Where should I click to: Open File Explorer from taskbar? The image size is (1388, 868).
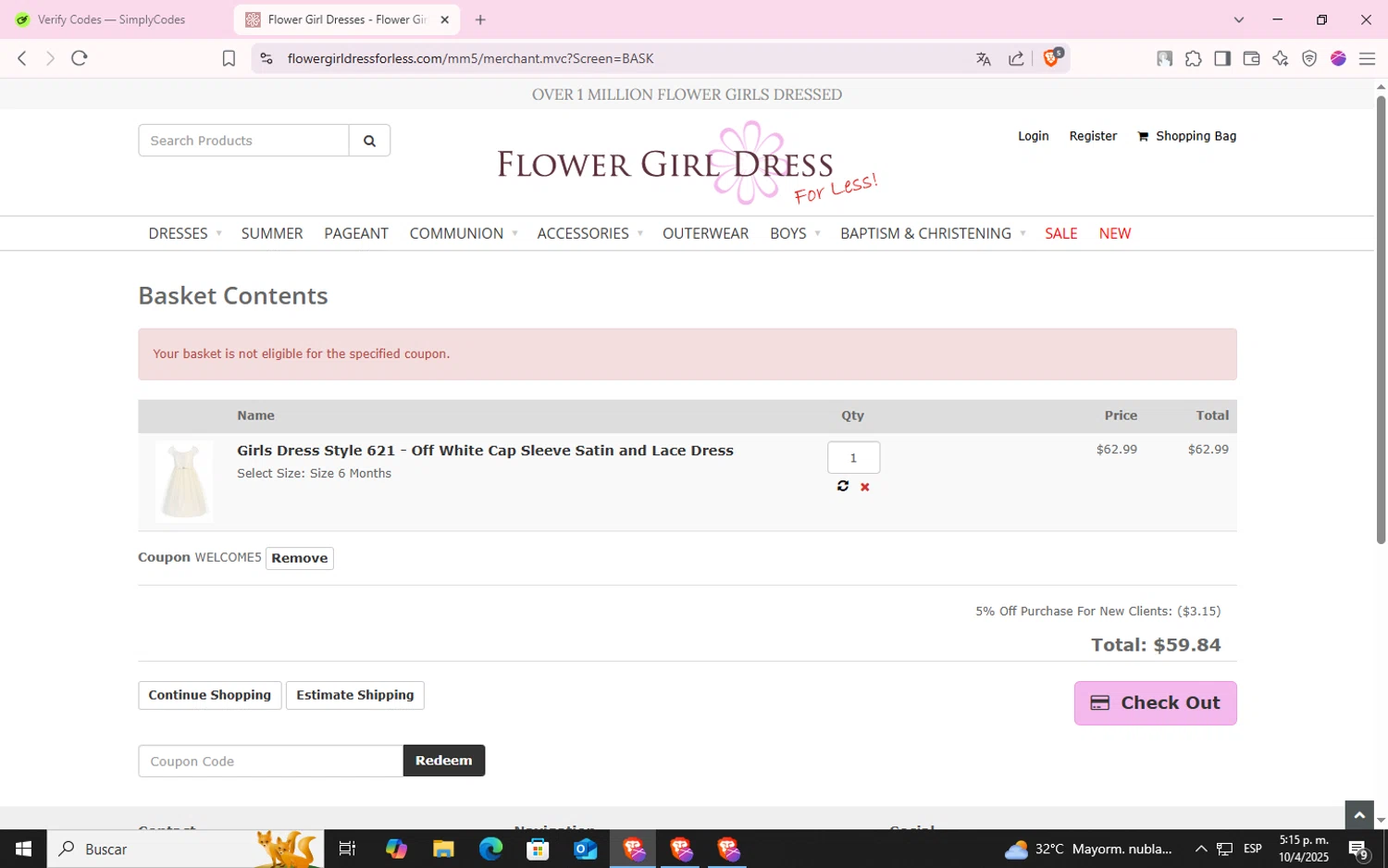click(443, 849)
